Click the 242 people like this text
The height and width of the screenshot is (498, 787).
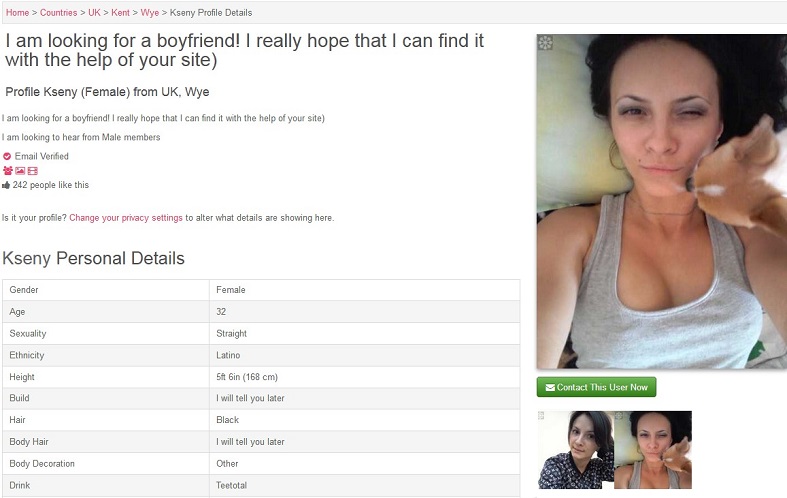pos(51,185)
